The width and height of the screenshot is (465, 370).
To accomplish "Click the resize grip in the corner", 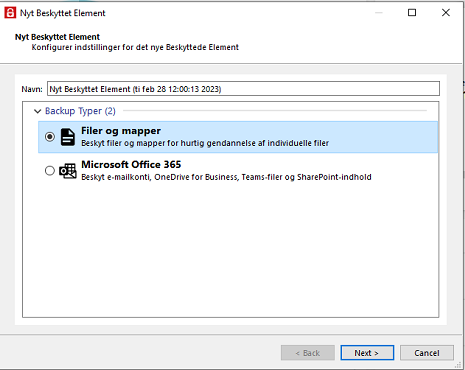I will [459, 365].
